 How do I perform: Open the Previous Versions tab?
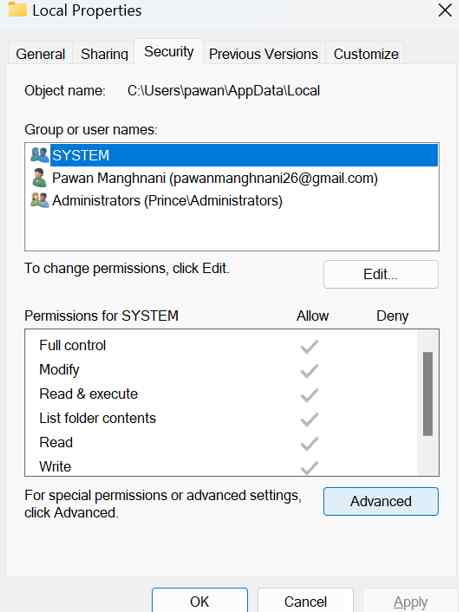263,54
